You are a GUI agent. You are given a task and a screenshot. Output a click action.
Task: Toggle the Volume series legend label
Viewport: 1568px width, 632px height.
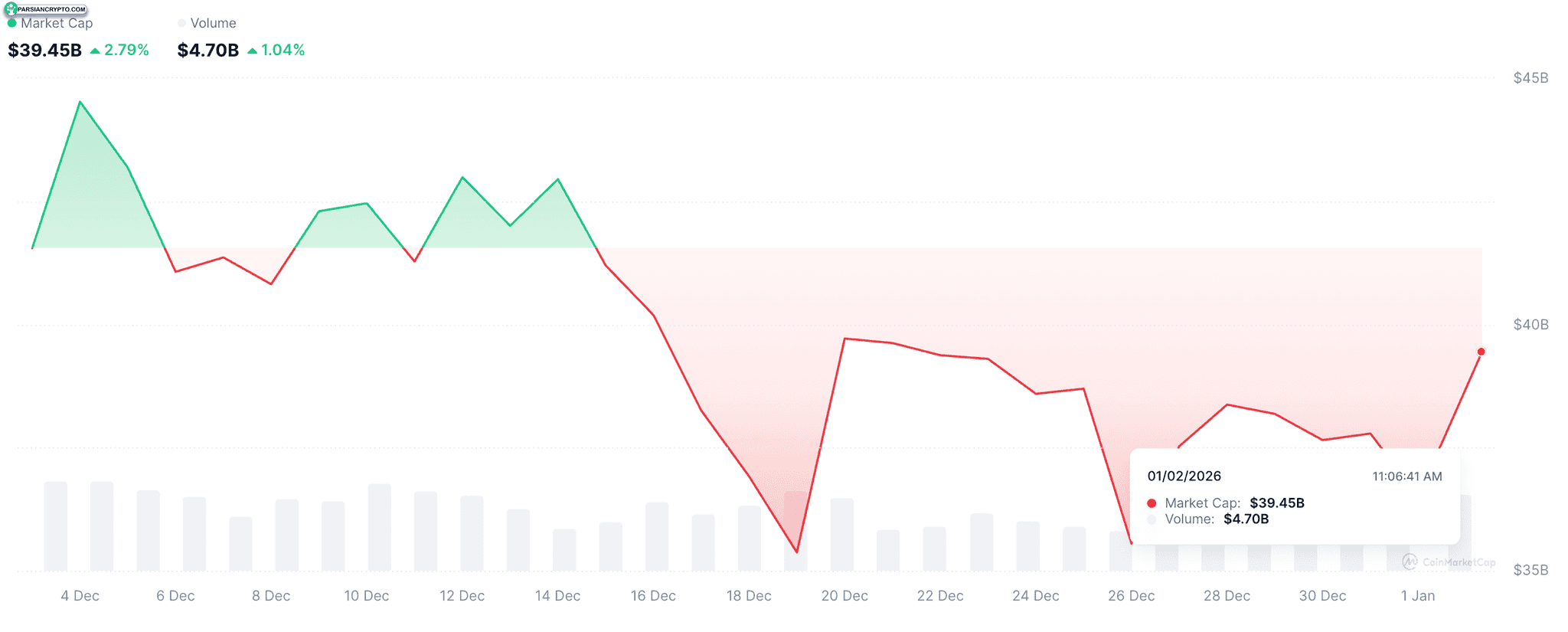[213, 24]
